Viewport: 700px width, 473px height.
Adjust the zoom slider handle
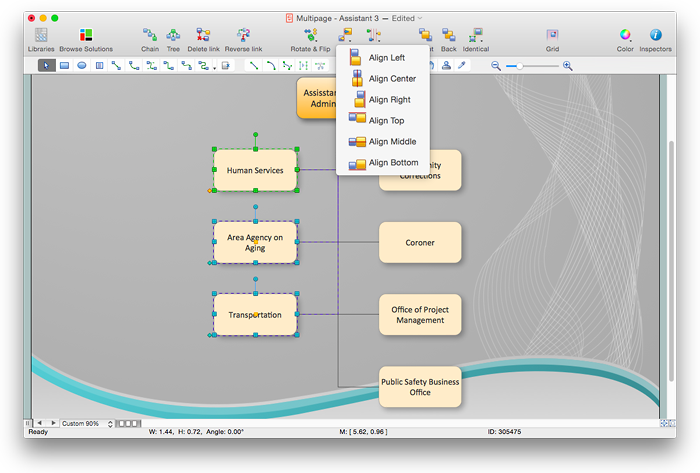coord(520,66)
